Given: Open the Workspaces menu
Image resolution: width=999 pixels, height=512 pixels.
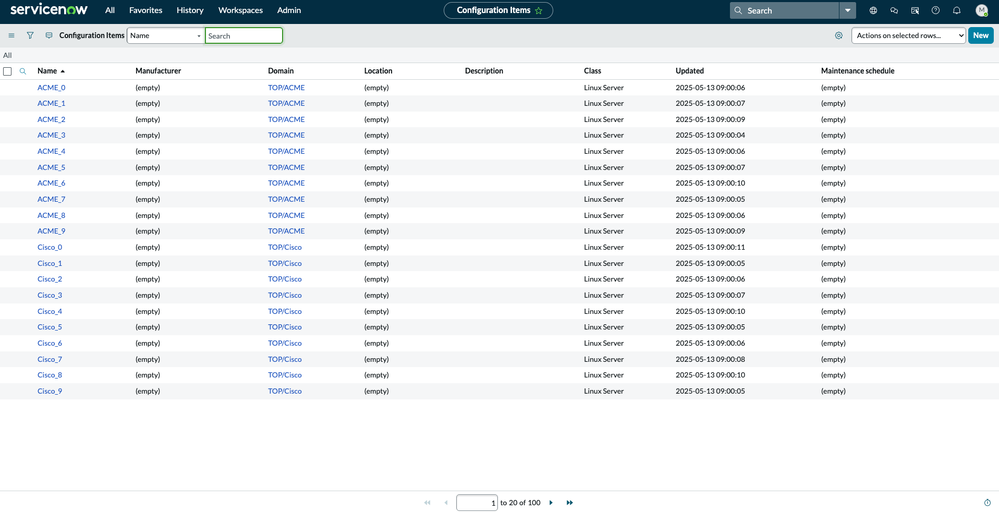Looking at the screenshot, I should click(240, 10).
